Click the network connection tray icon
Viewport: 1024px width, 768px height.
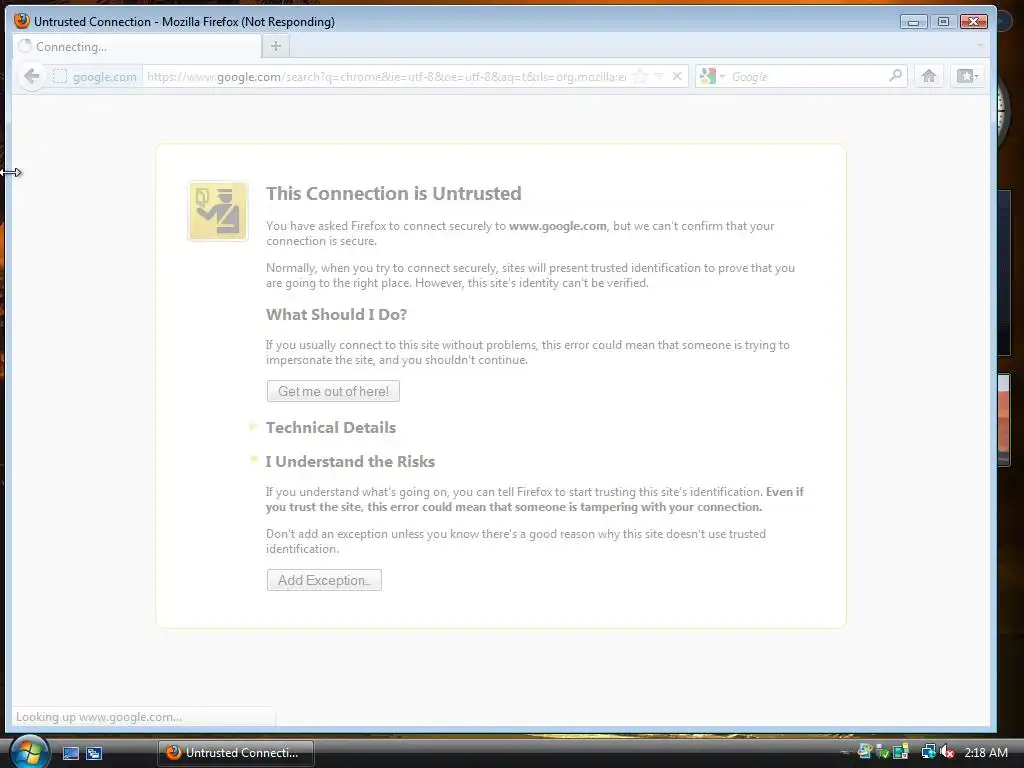tap(928, 752)
